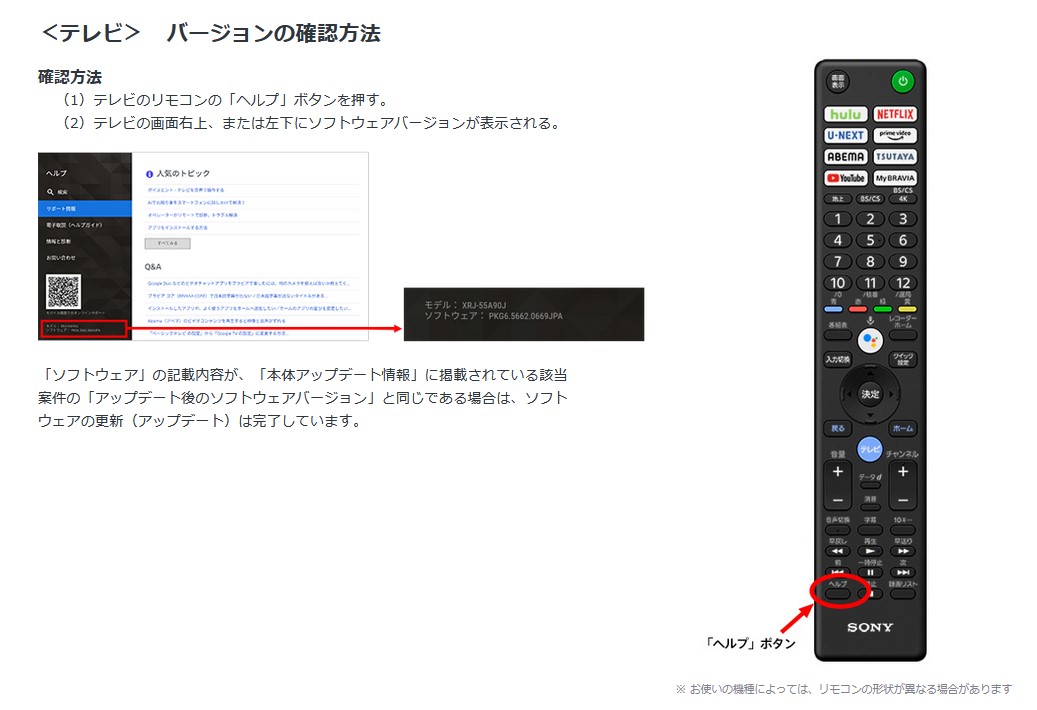Click the 戻る back button on remote

[x=837, y=428]
